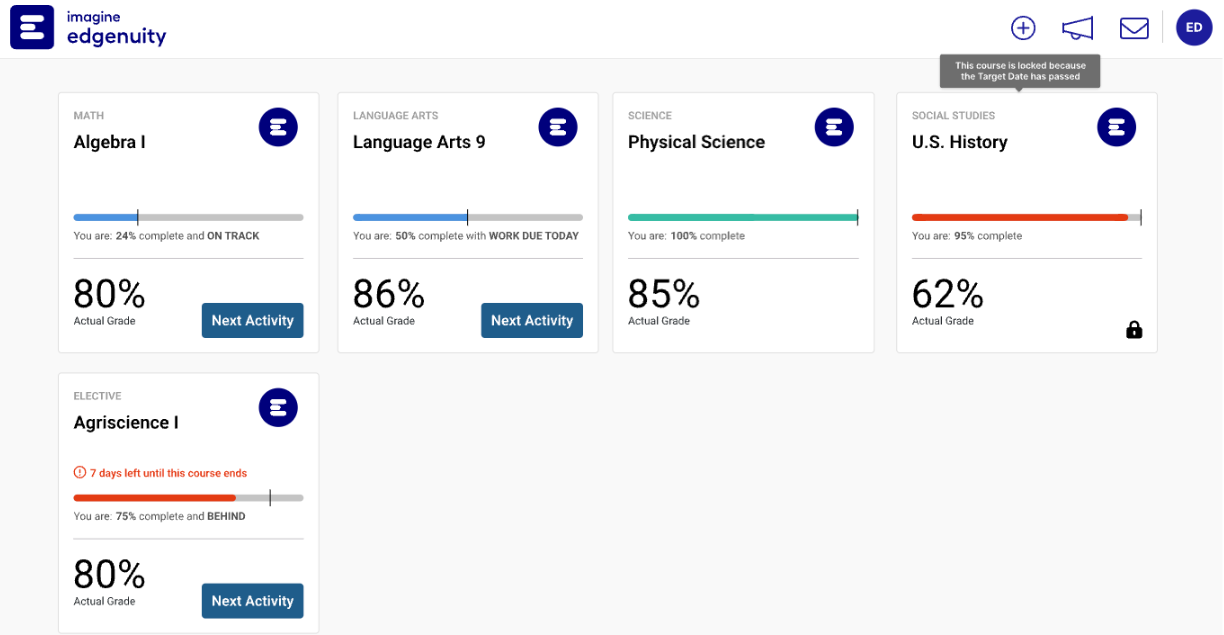Screen dimensions: 1224x635
Task: Click Next Activity for Language Arts 9
Action: point(531,320)
